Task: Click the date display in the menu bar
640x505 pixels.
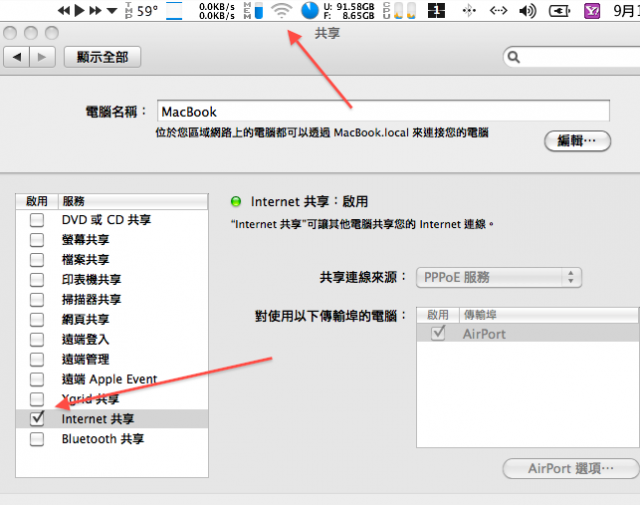Action: (x=626, y=11)
